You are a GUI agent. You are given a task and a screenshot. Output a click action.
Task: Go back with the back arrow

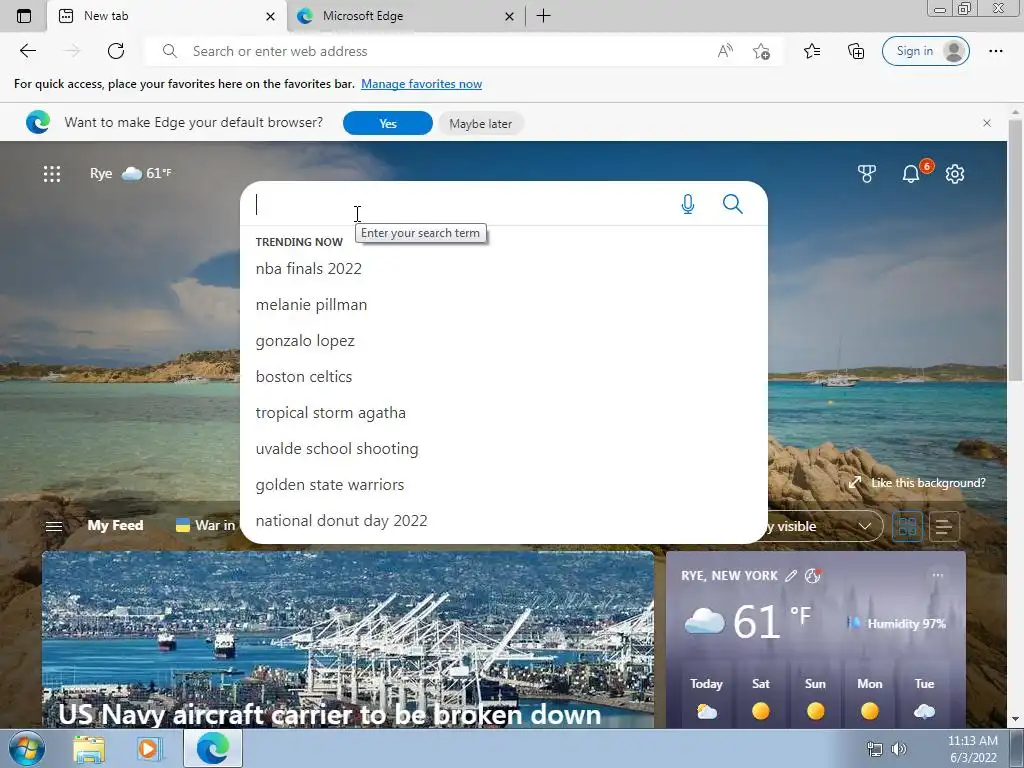pyautogui.click(x=27, y=51)
